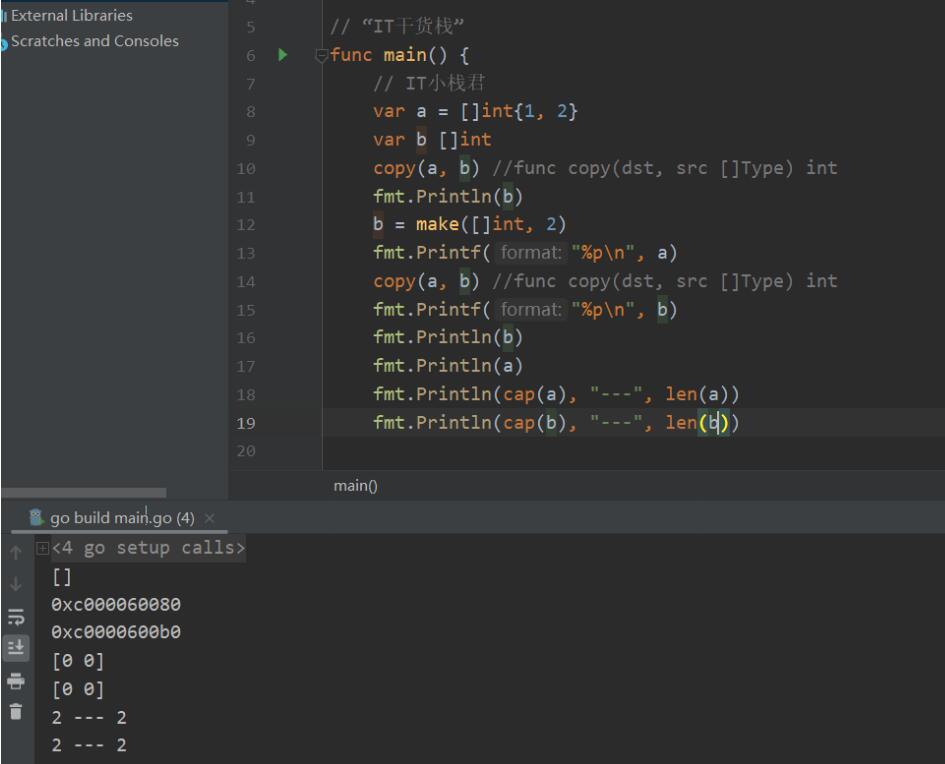Toggle Scroll to End in the console
The image size is (945, 764).
[15, 647]
